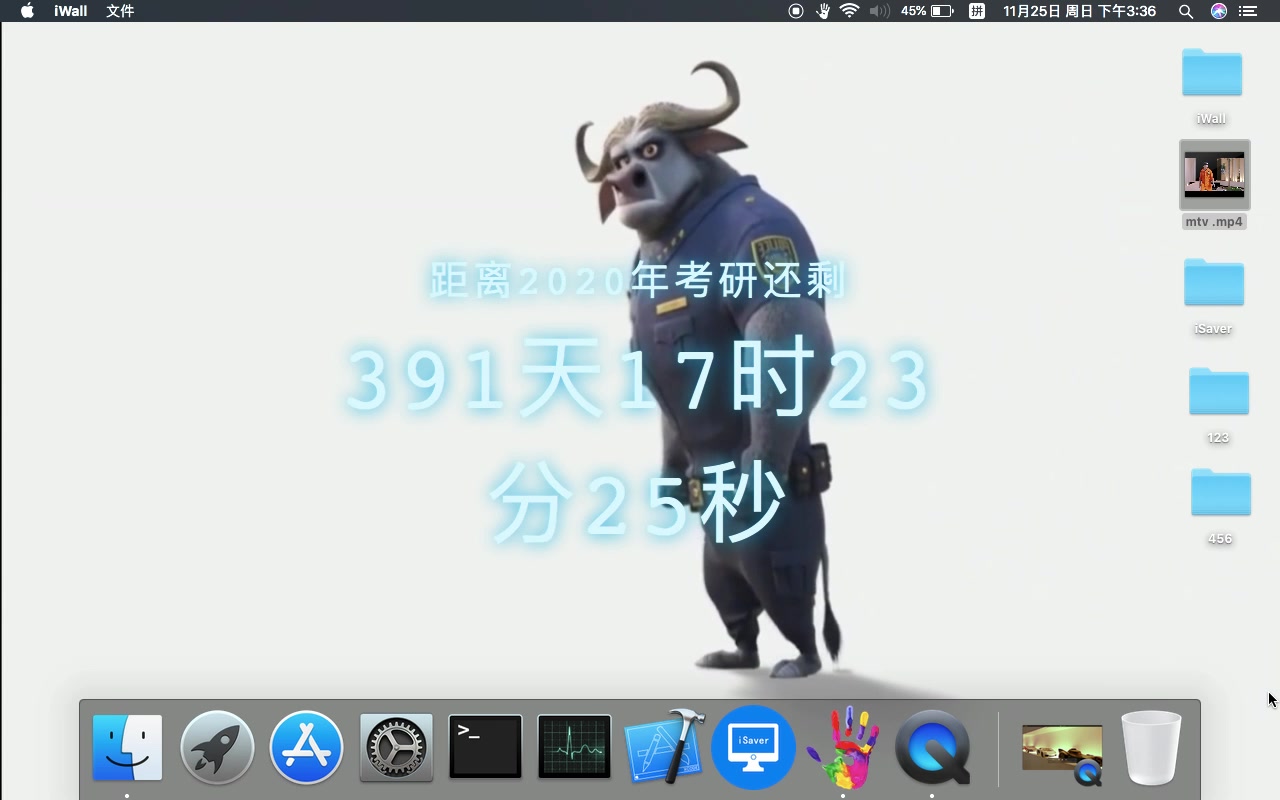Open the iWall menu in menu bar

point(70,11)
